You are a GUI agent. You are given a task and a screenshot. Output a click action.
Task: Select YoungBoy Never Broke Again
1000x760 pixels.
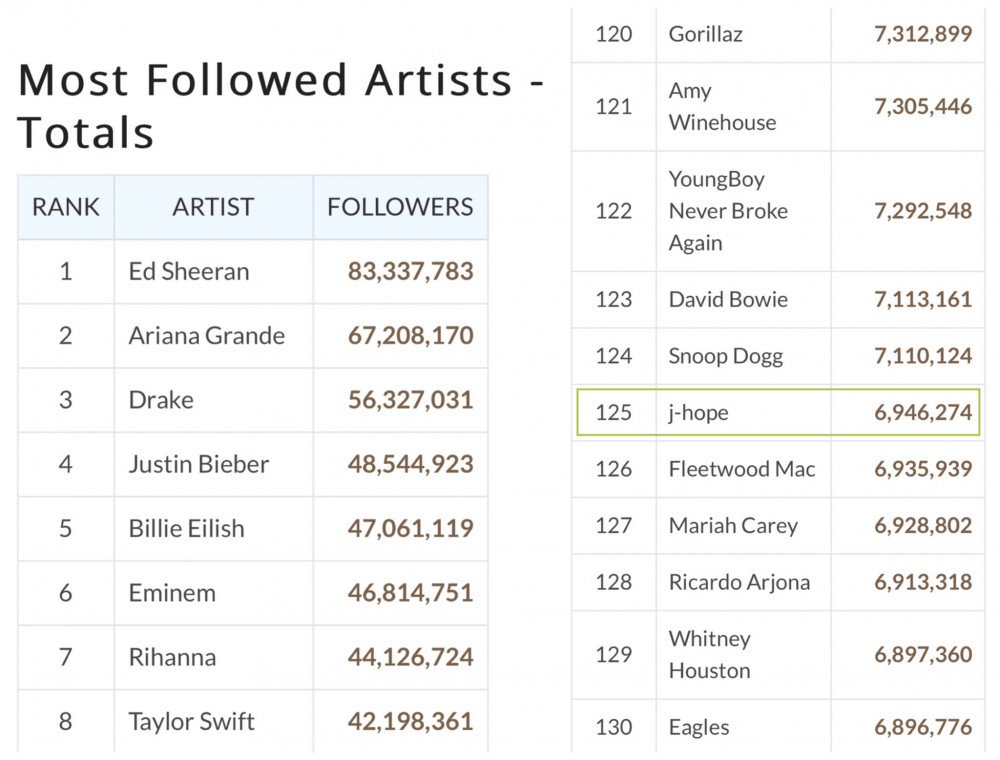(x=728, y=211)
